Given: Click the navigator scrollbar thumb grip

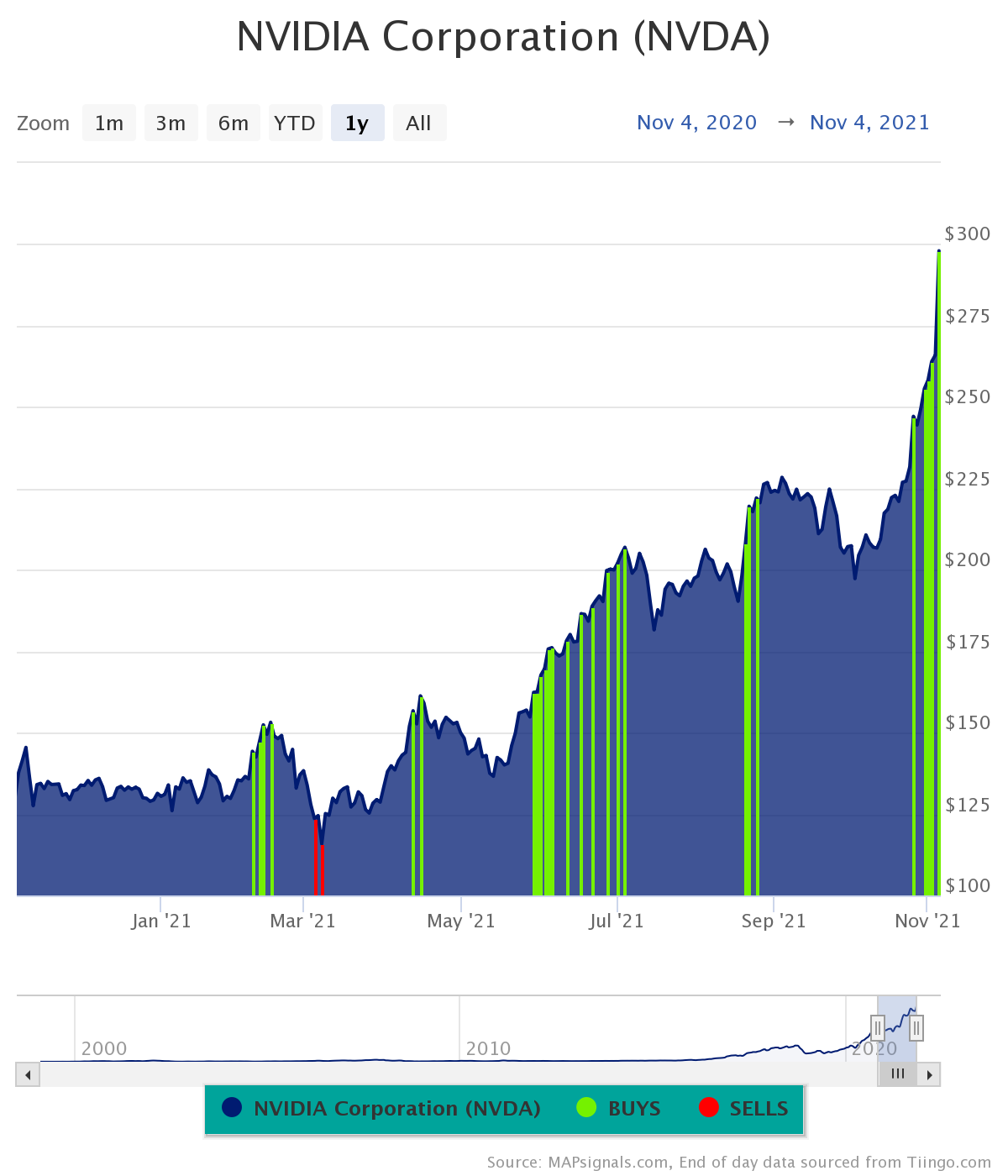Looking at the screenshot, I should 898,1074.
